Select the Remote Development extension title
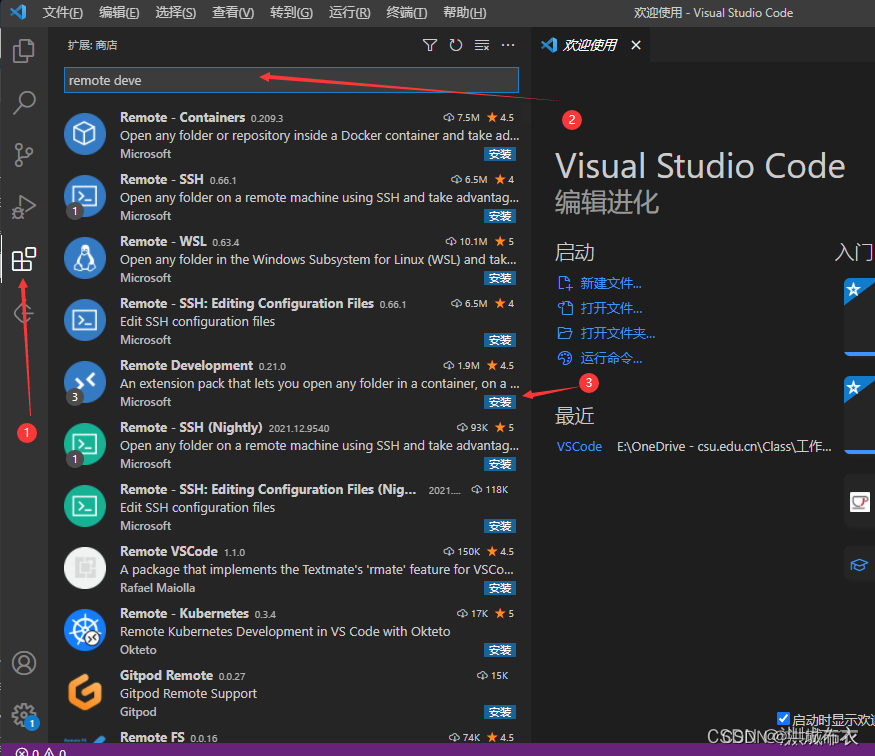Viewport: 875px width, 756px height. (186, 365)
